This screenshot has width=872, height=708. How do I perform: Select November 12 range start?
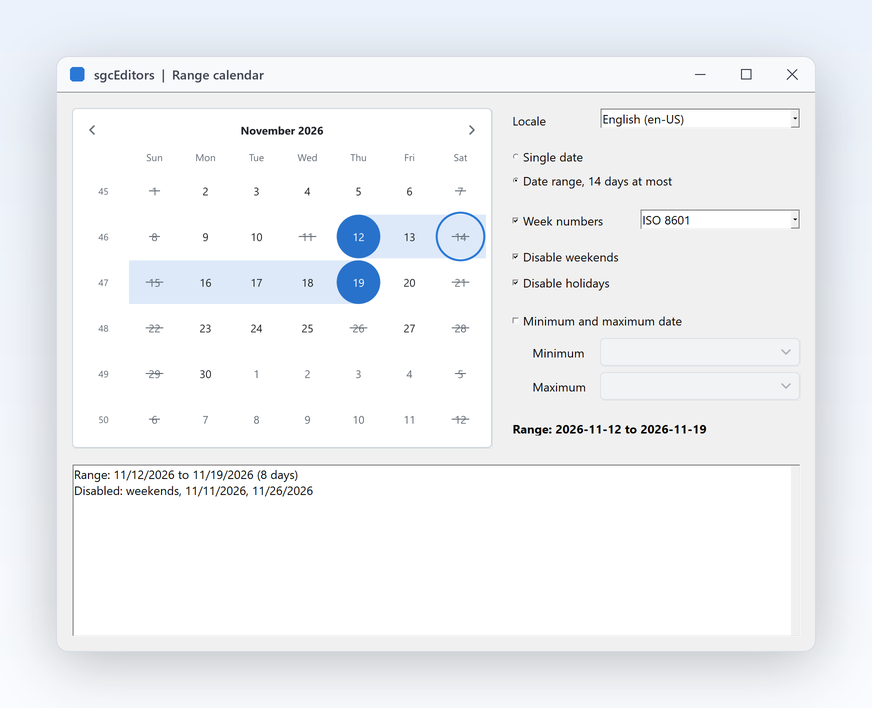click(x=359, y=237)
